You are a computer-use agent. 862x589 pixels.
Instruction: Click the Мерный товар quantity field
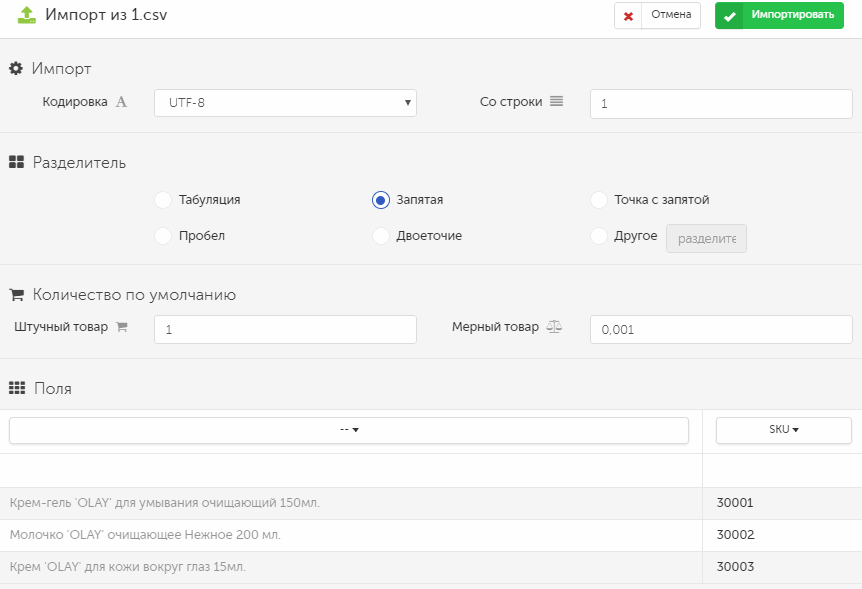click(x=721, y=329)
